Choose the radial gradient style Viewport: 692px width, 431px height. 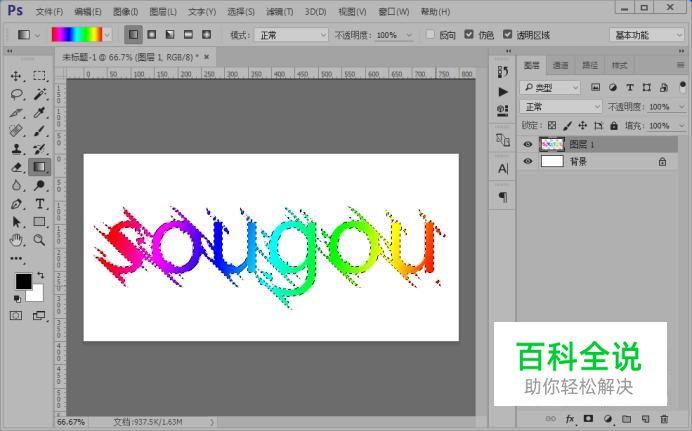(152, 34)
